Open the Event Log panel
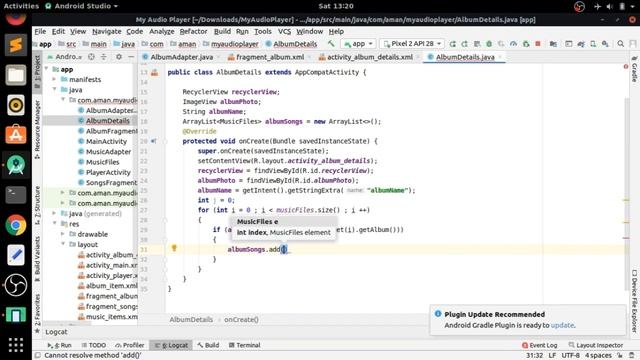 pos(539,345)
